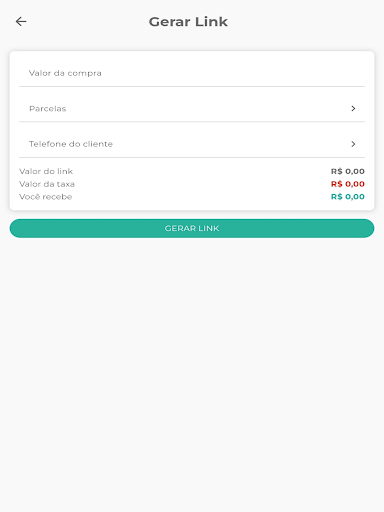Click the green R$ 0,00 received amount
This screenshot has height=512, width=384.
pos(348,197)
